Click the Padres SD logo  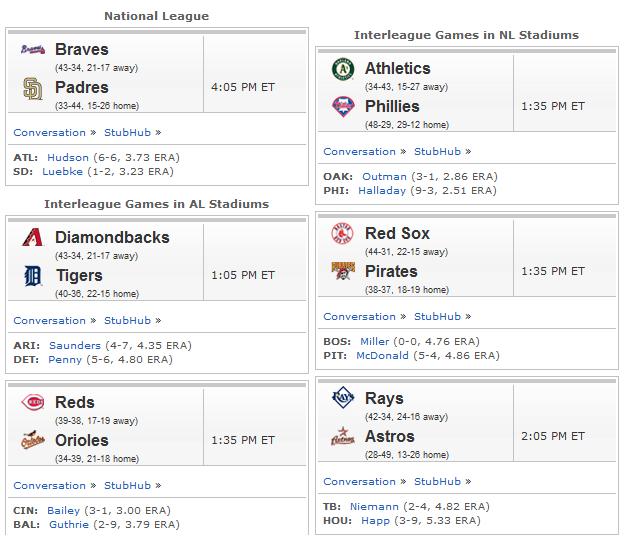(33, 88)
